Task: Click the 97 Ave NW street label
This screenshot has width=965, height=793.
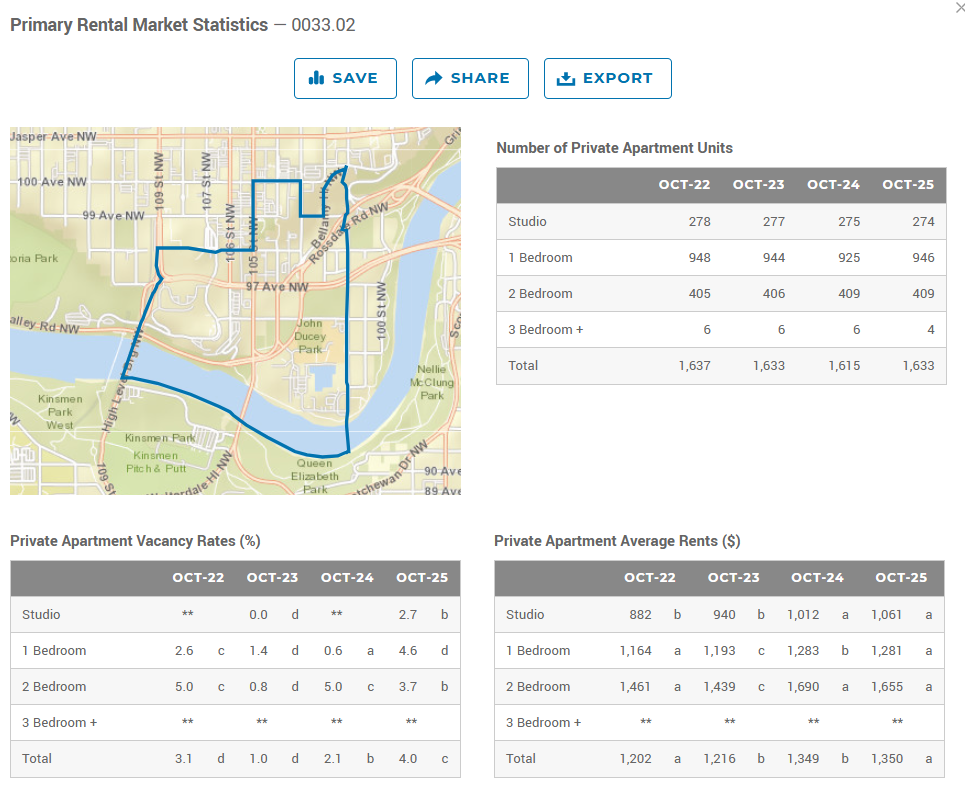Action: (x=277, y=287)
